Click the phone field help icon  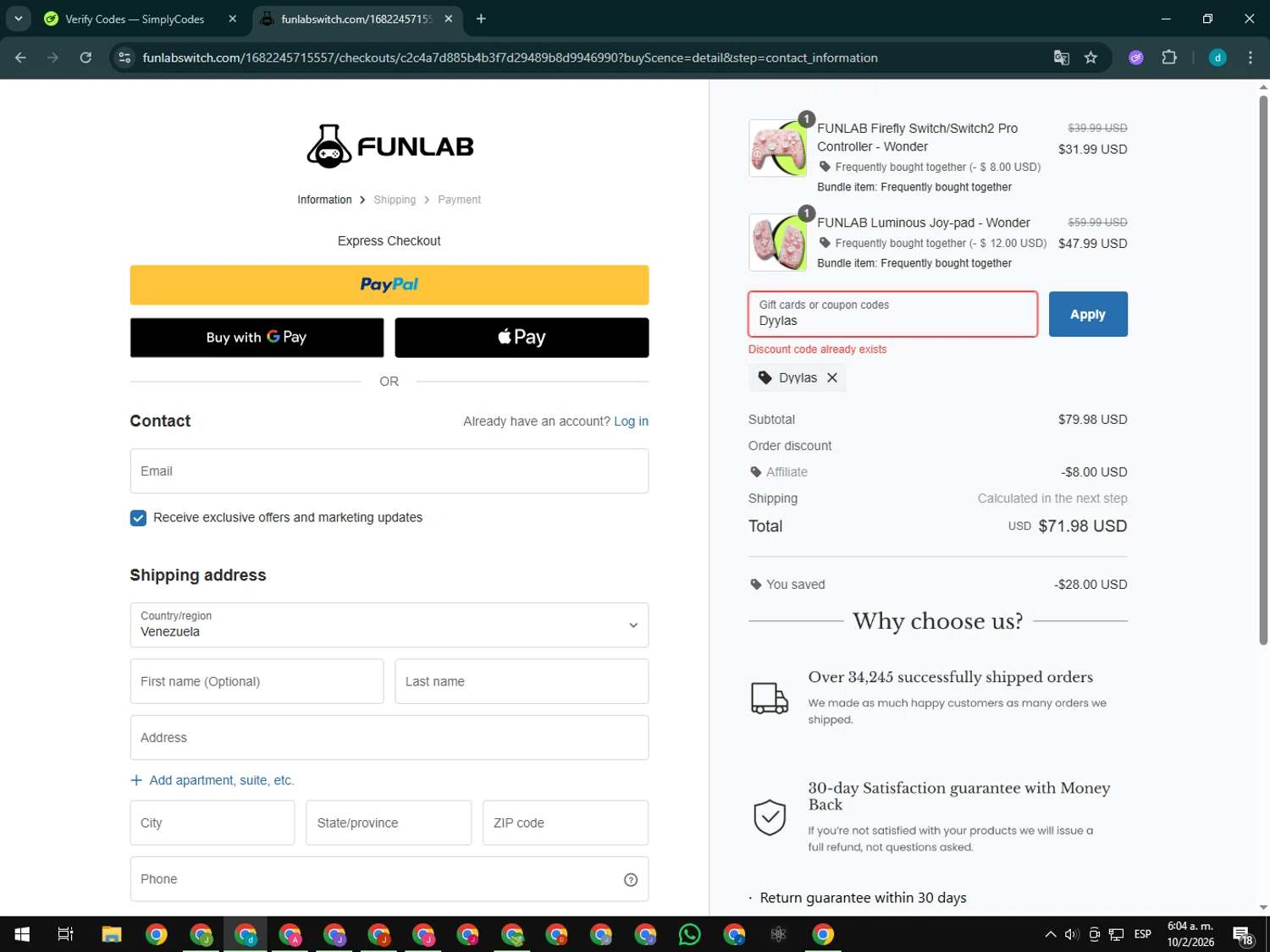click(631, 880)
